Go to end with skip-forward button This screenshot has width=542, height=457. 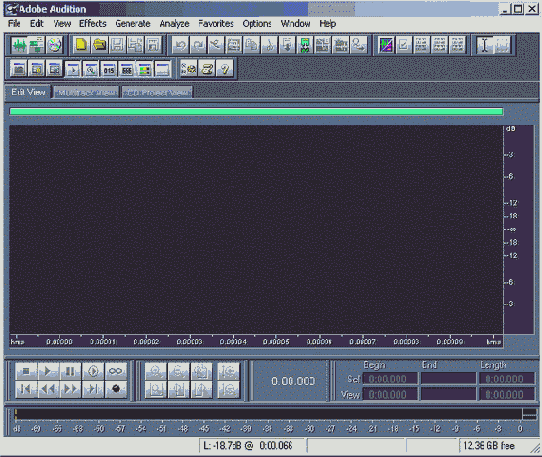(93, 389)
